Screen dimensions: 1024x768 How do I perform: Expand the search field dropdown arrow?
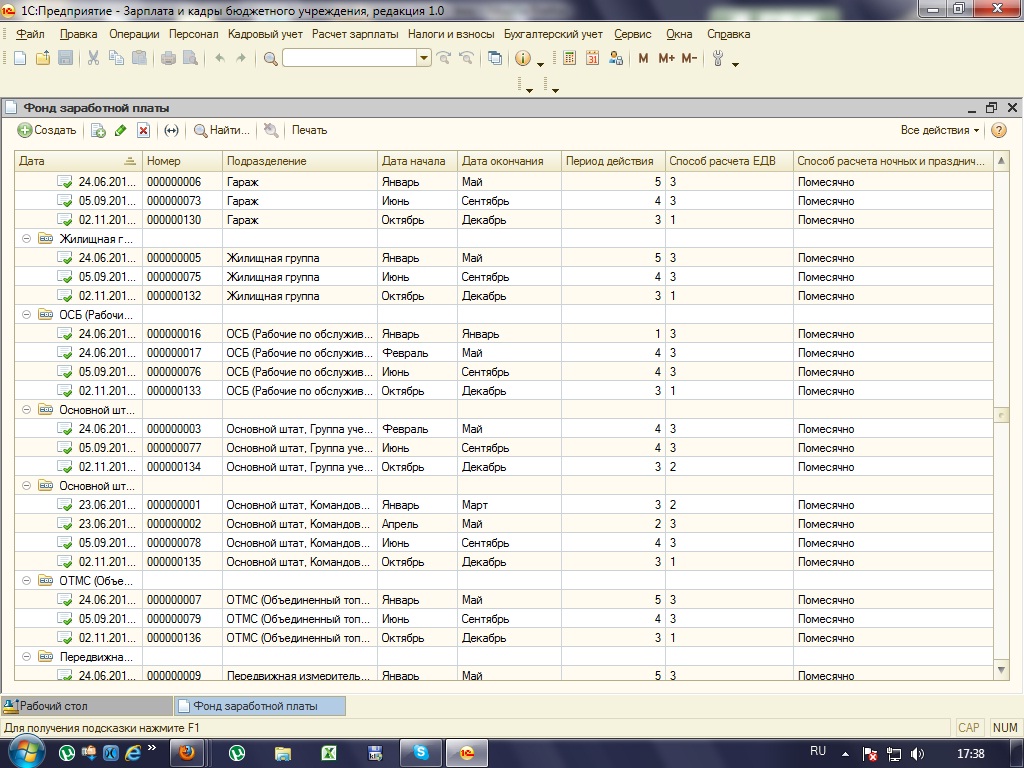click(x=424, y=59)
